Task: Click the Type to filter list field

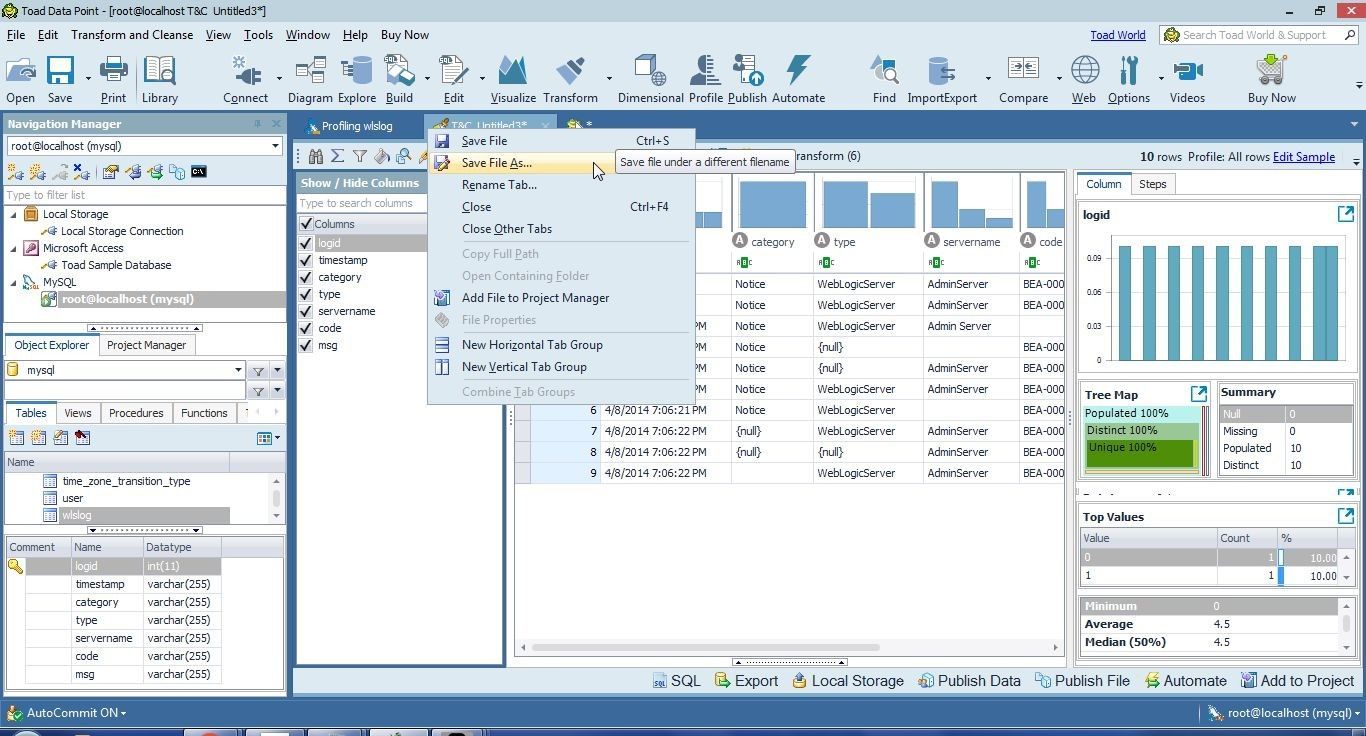Action: pos(144,195)
